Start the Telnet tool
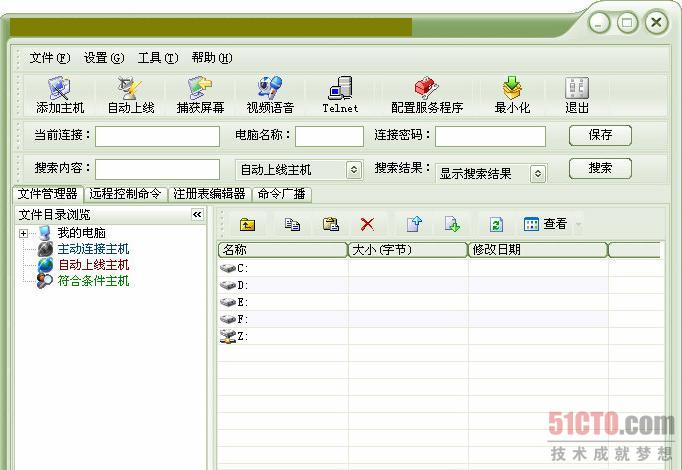682x470 pixels. click(340, 95)
